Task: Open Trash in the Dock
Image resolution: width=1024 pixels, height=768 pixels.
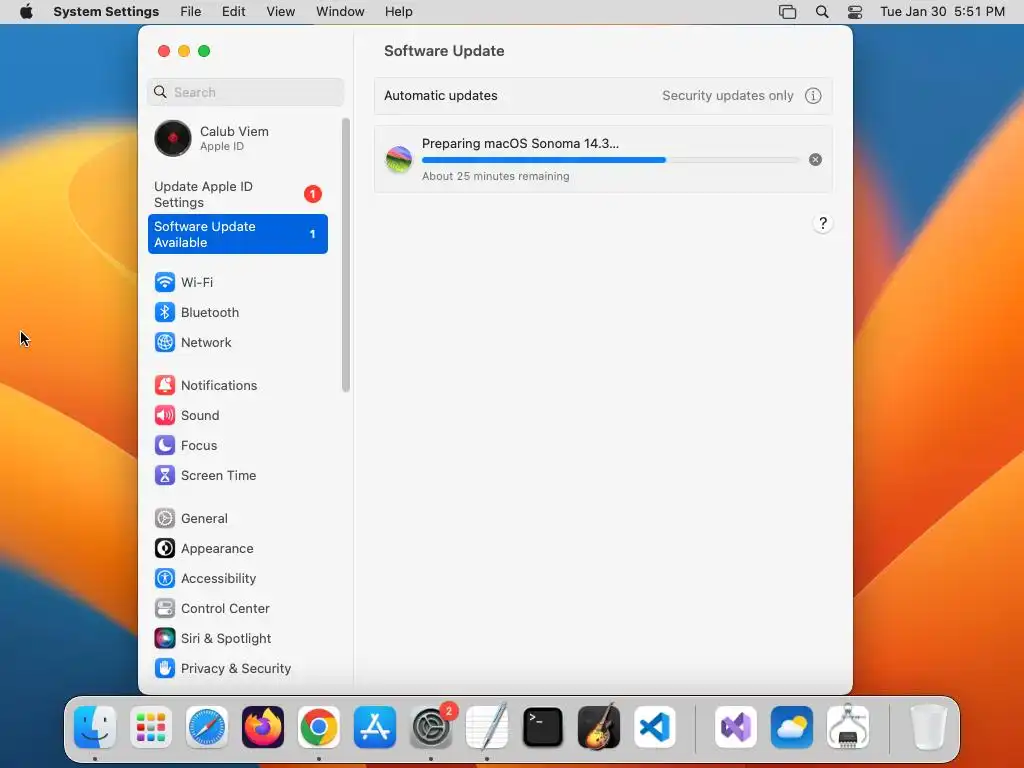Action: pyautogui.click(x=929, y=727)
